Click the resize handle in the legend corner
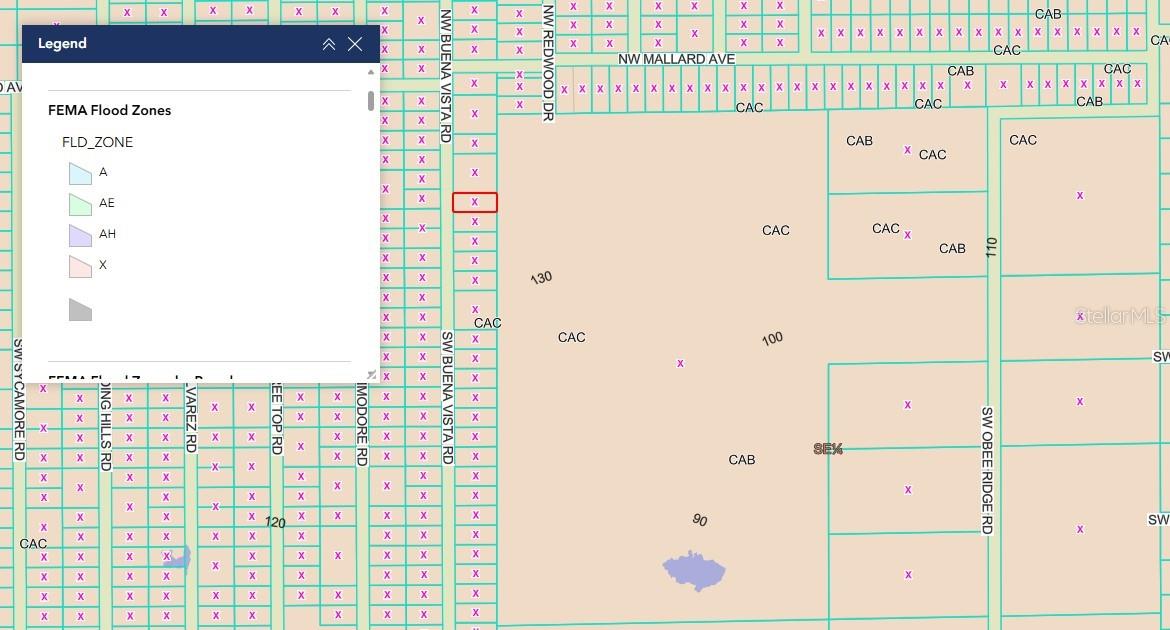 pyautogui.click(x=370, y=372)
